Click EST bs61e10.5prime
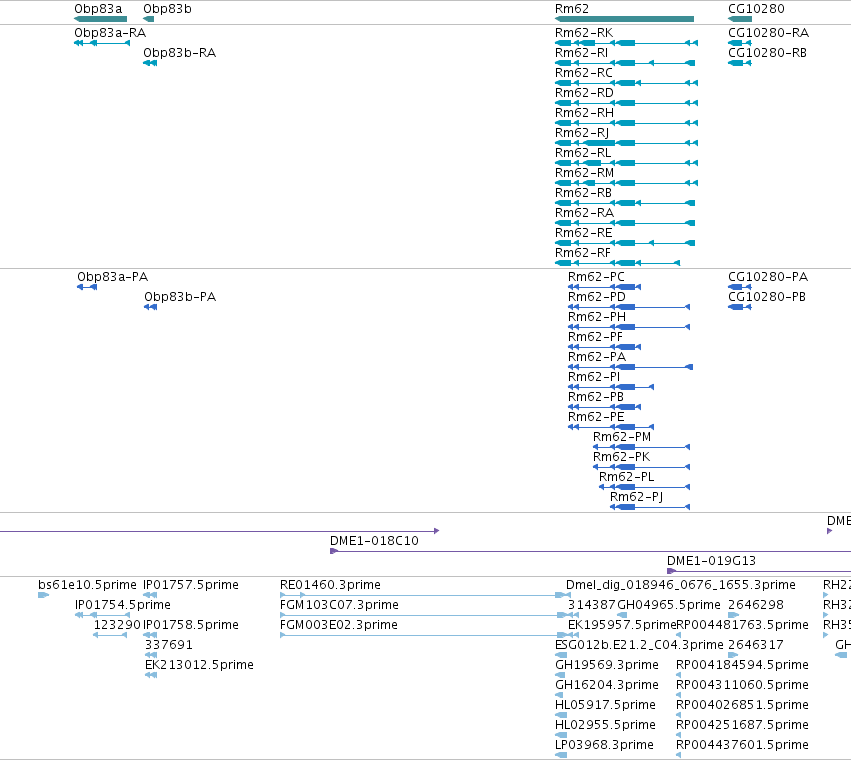The image size is (851, 760). [43, 596]
